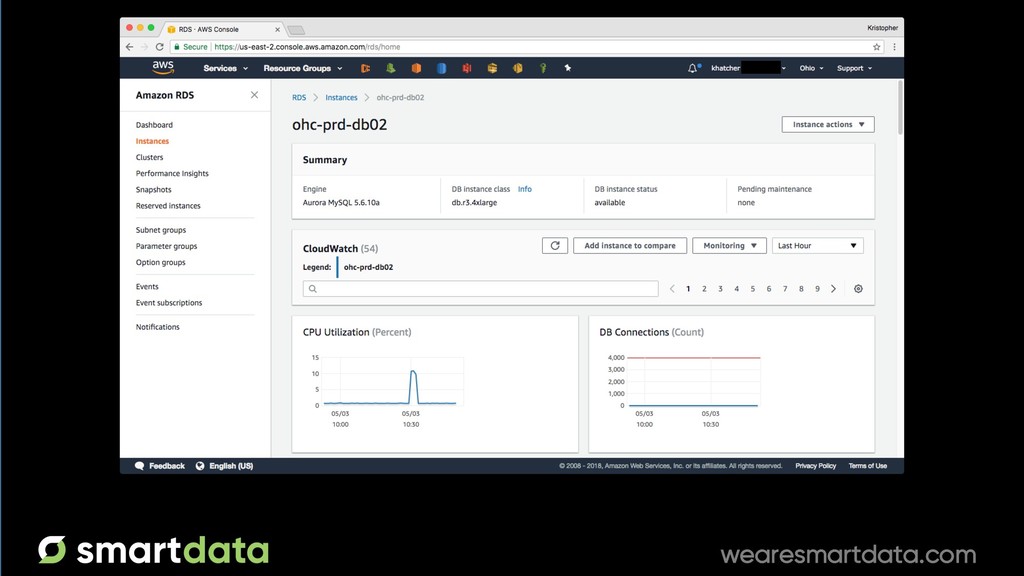The width and height of the screenshot is (1024, 576).
Task: Open the Ohio region dropdown
Action: [811, 68]
